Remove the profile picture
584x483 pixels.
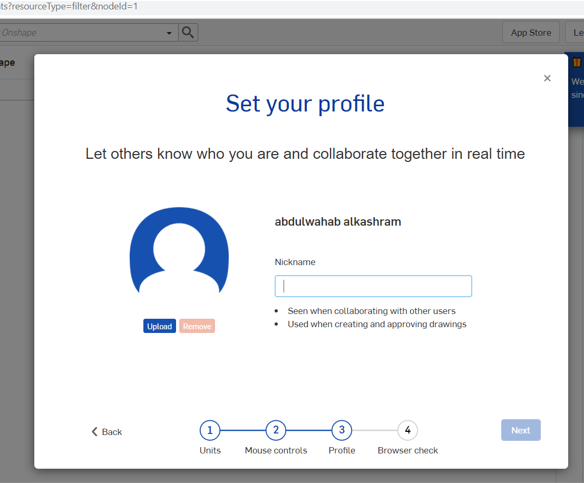[x=197, y=326]
